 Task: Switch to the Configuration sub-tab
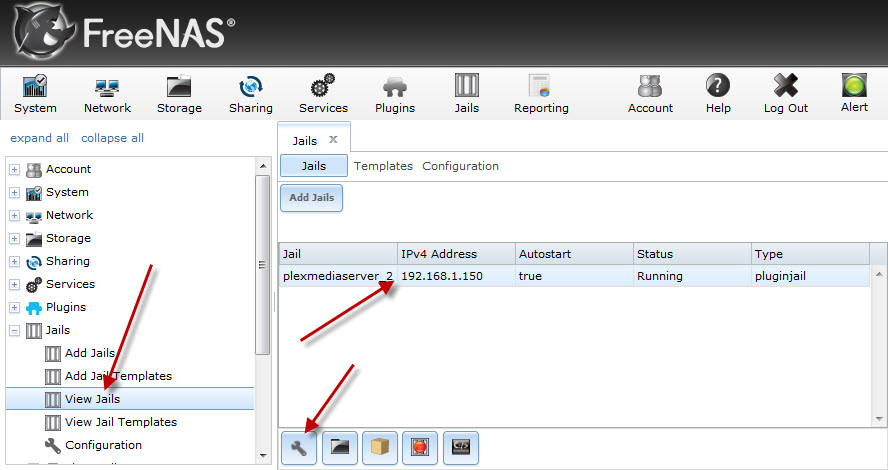(460, 166)
